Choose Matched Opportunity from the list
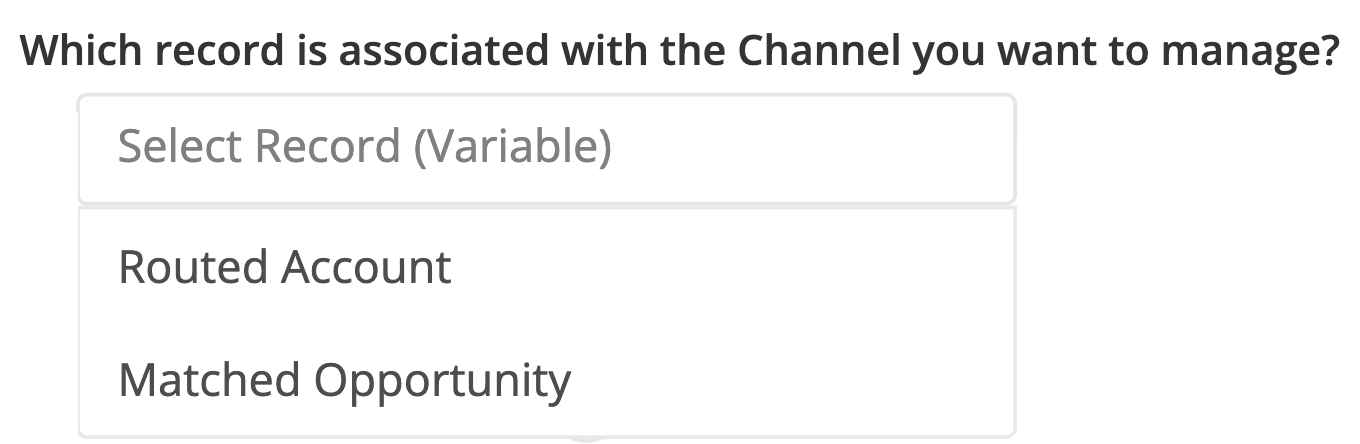 coord(345,381)
